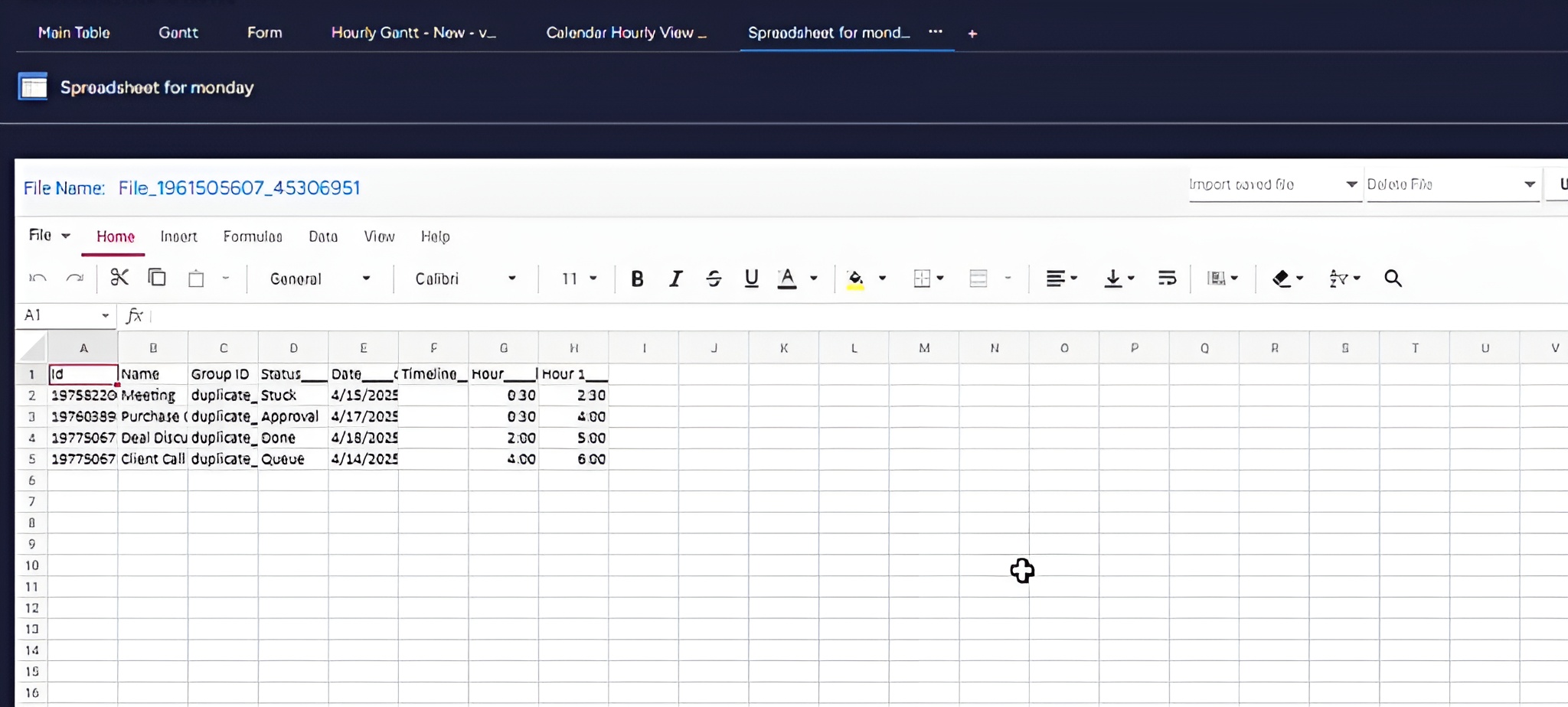Expand the Import saved file dropdown
Viewport: 1568px width, 707px height.
tap(1274, 184)
